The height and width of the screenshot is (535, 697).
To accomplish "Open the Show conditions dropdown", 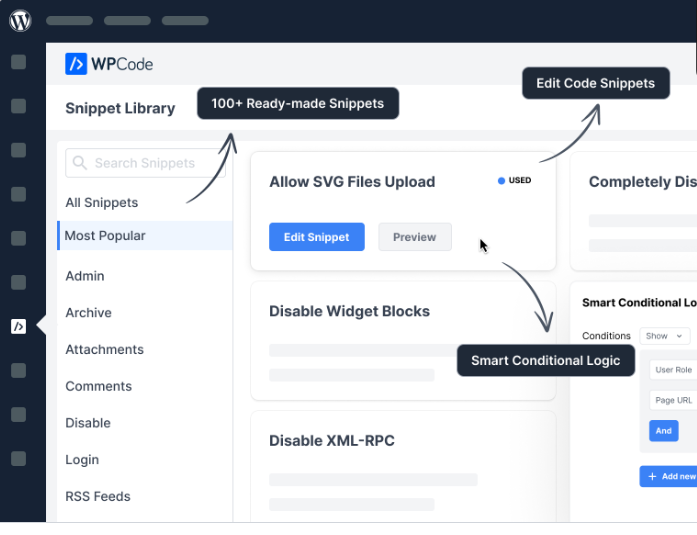I will click(665, 336).
